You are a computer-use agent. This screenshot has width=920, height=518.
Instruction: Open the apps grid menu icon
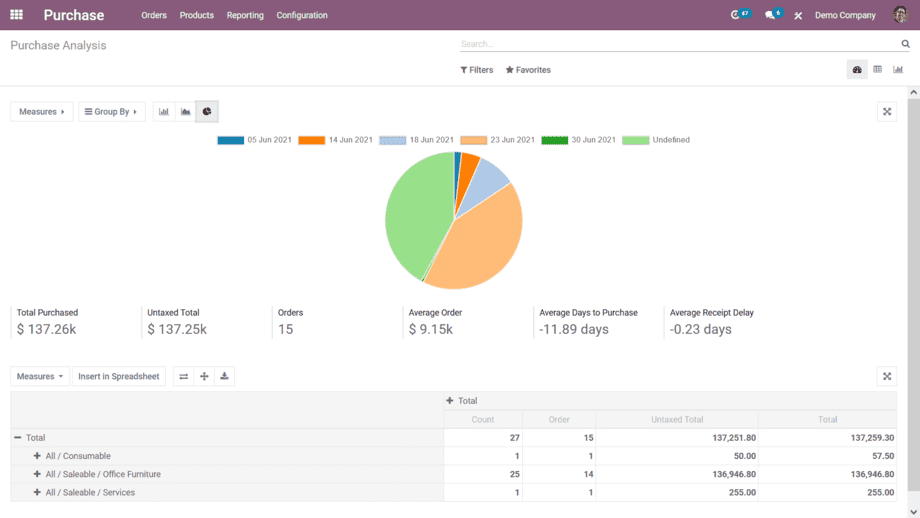(x=16, y=15)
